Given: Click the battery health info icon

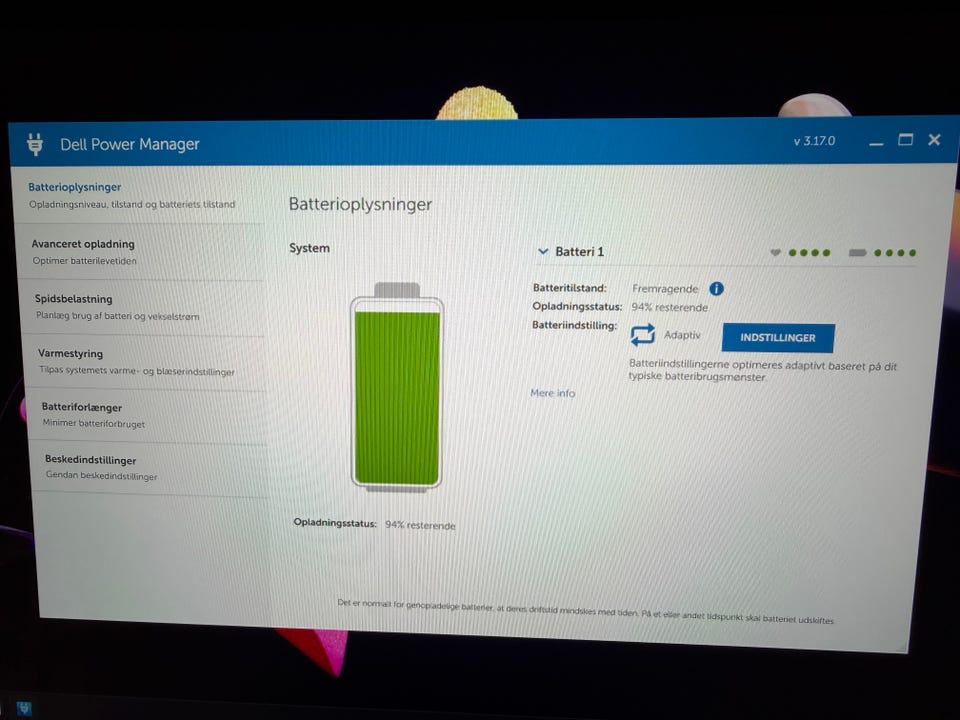Looking at the screenshot, I should pyautogui.click(x=716, y=288).
